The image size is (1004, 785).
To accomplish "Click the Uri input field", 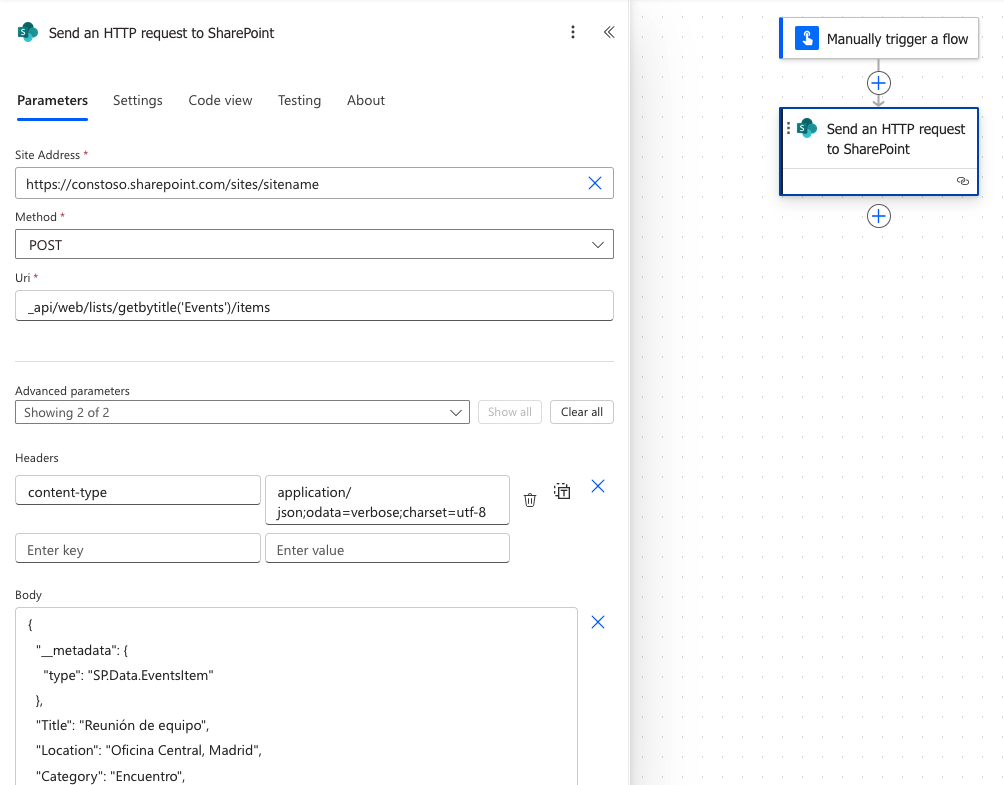I will click(314, 307).
